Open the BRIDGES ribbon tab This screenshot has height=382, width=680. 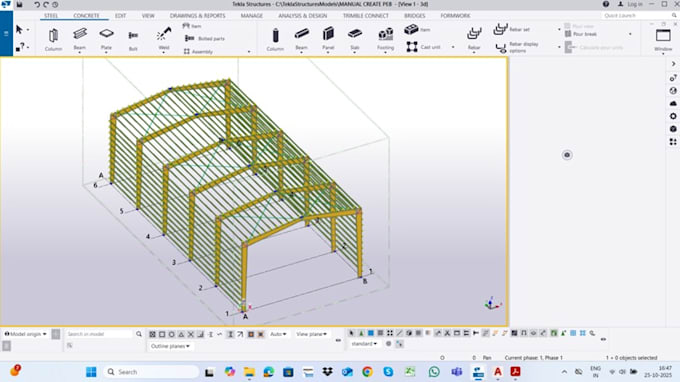coord(415,16)
